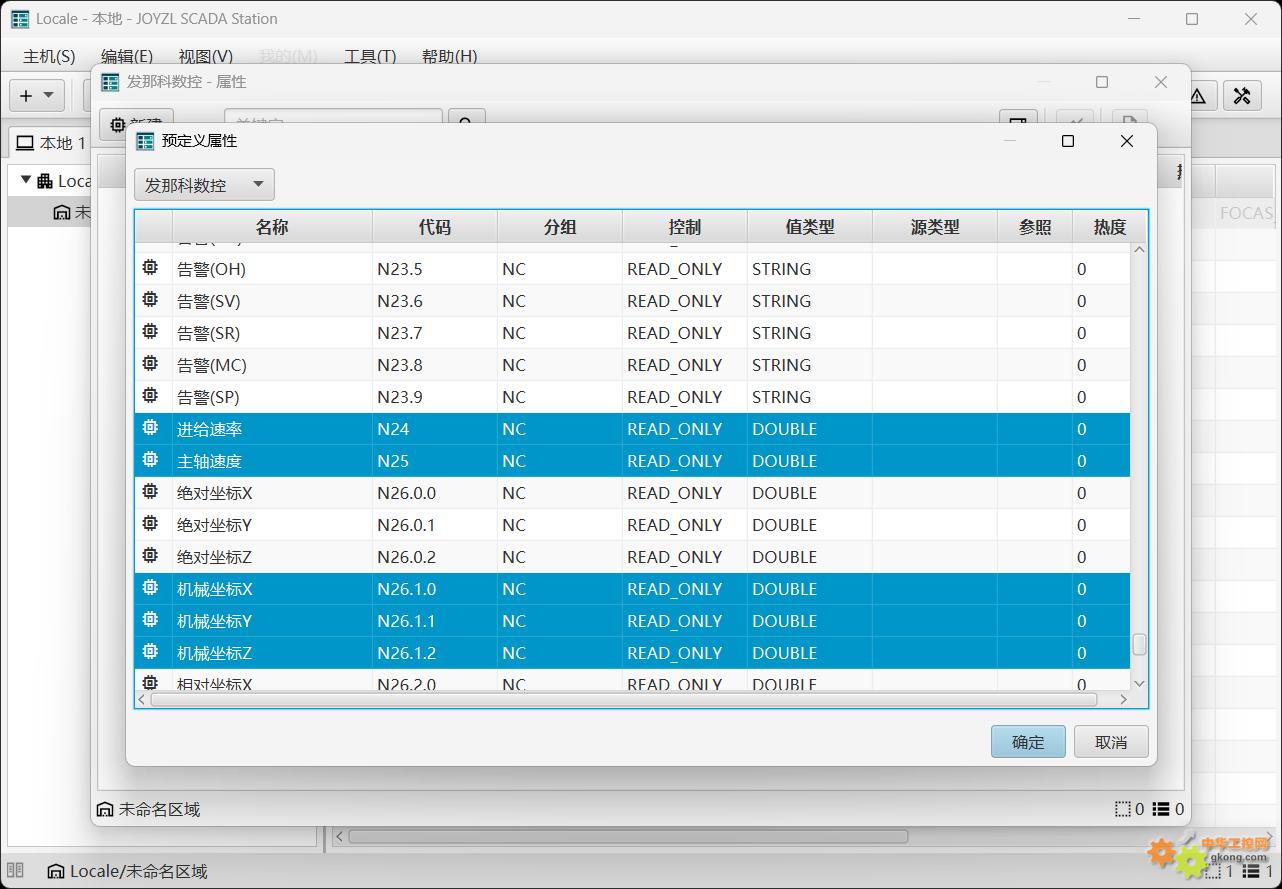The width and height of the screenshot is (1282, 889).
Task: Click the chip icon beside 机械坐标Z
Action: (150, 652)
